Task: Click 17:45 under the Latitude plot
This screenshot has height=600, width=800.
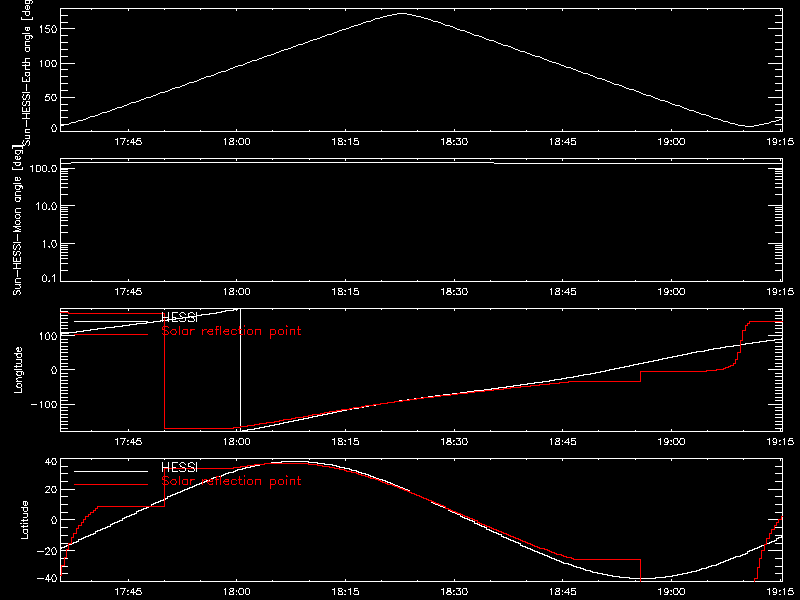Action: point(128,591)
